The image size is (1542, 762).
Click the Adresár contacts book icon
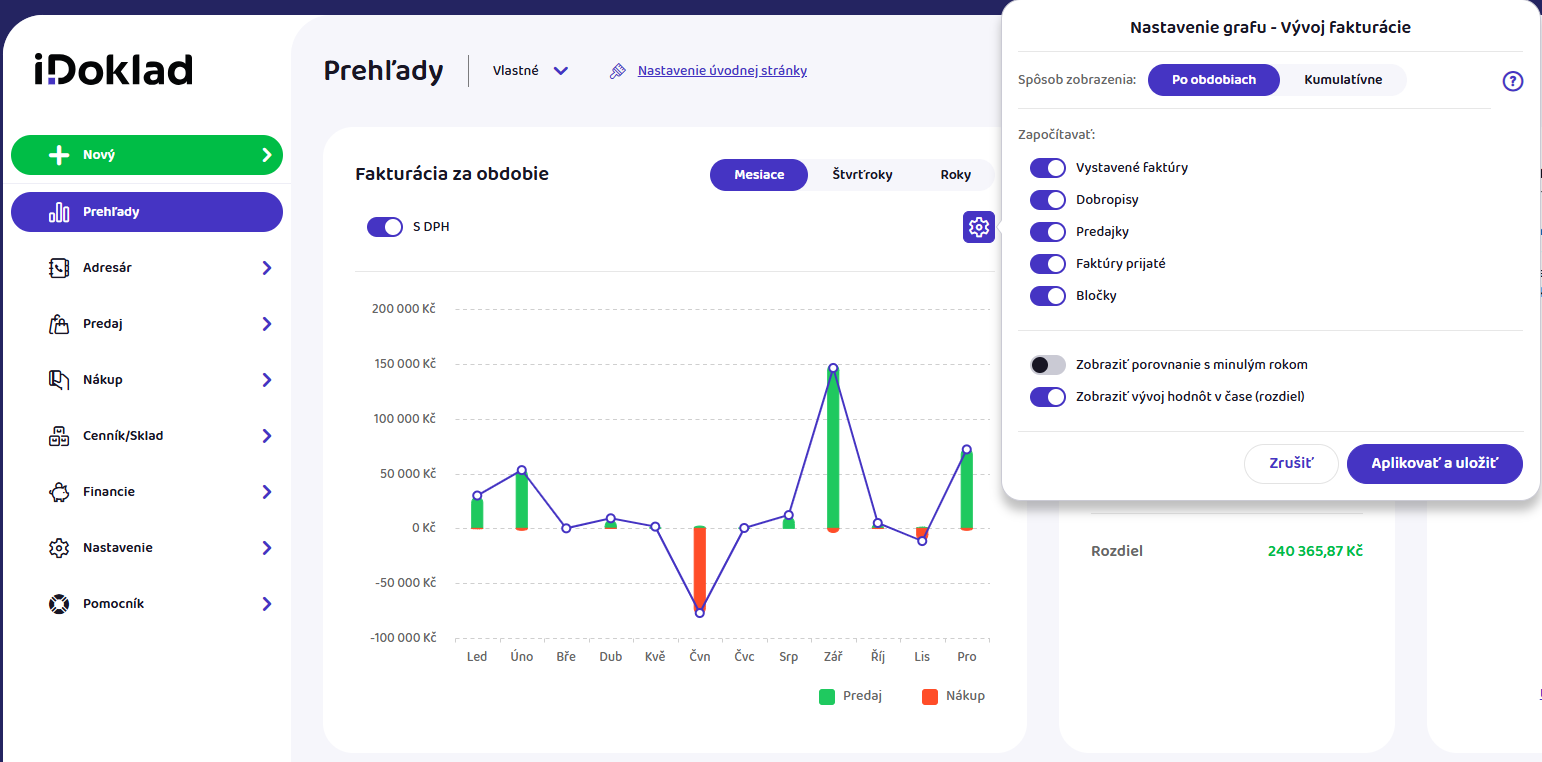(x=59, y=268)
